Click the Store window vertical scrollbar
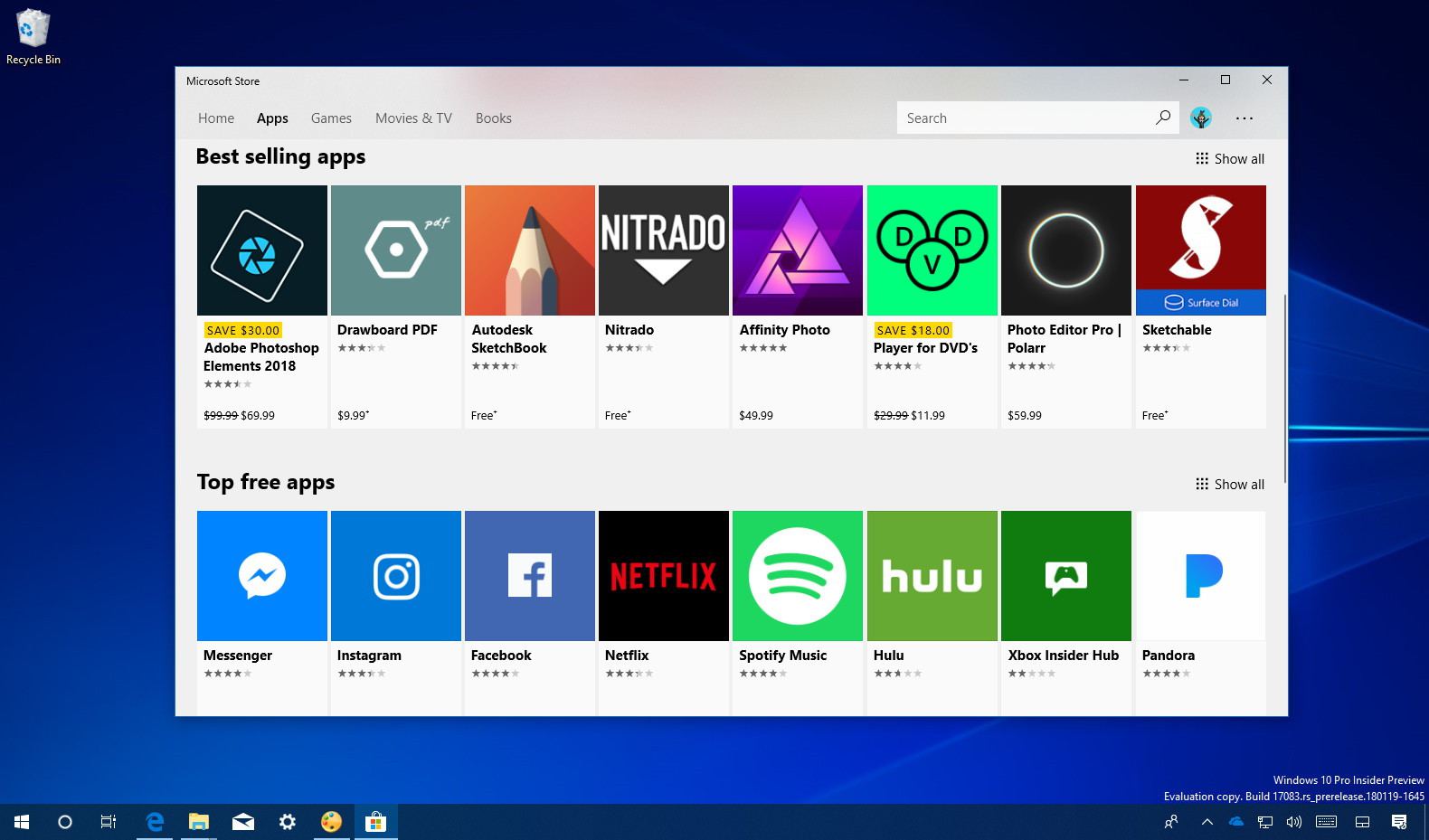 pos(1283,389)
